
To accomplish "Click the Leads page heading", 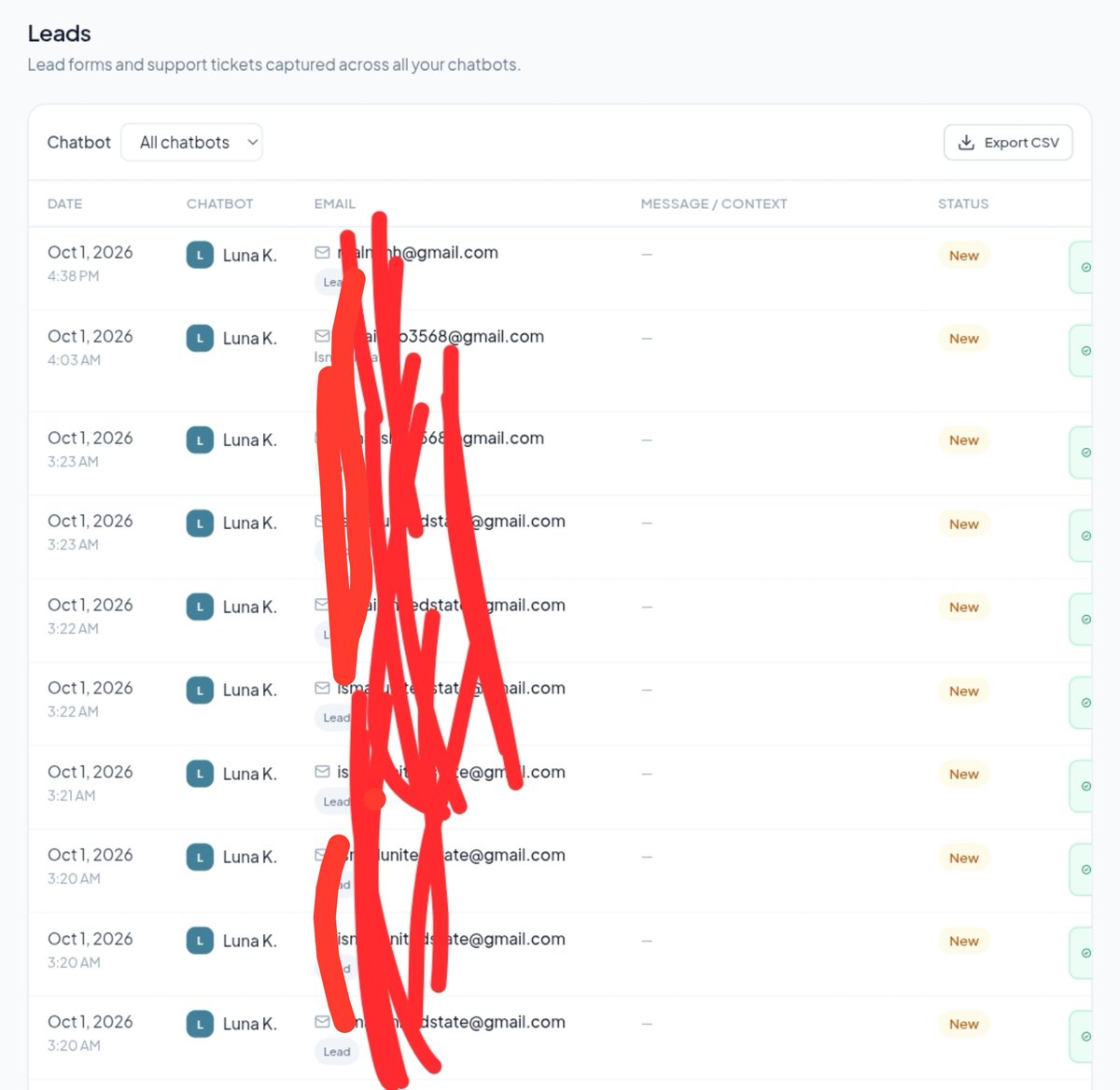I will coord(59,34).
